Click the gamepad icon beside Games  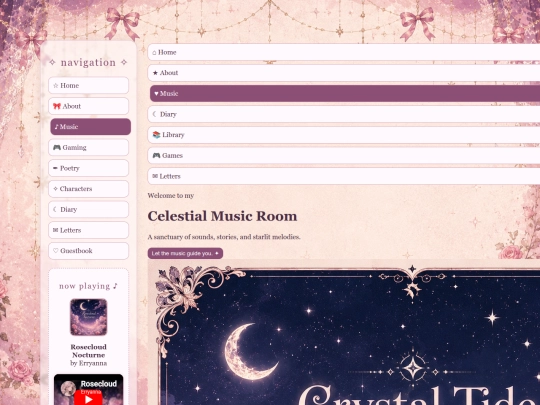(x=156, y=155)
